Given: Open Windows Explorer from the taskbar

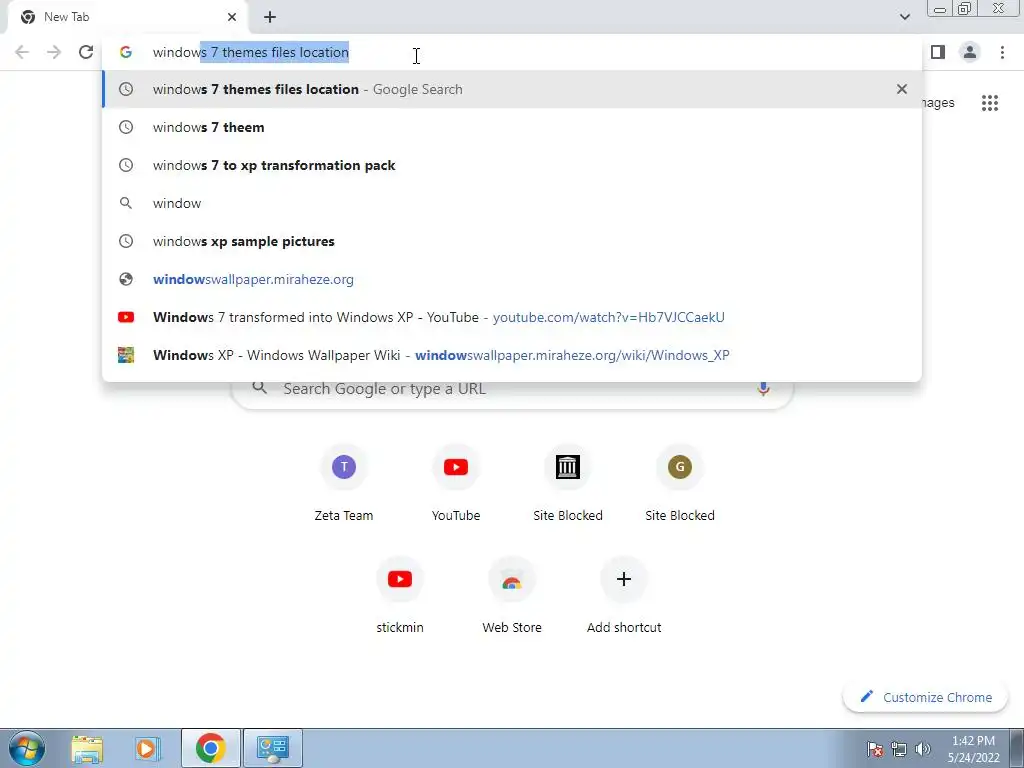Looking at the screenshot, I should 87,748.
